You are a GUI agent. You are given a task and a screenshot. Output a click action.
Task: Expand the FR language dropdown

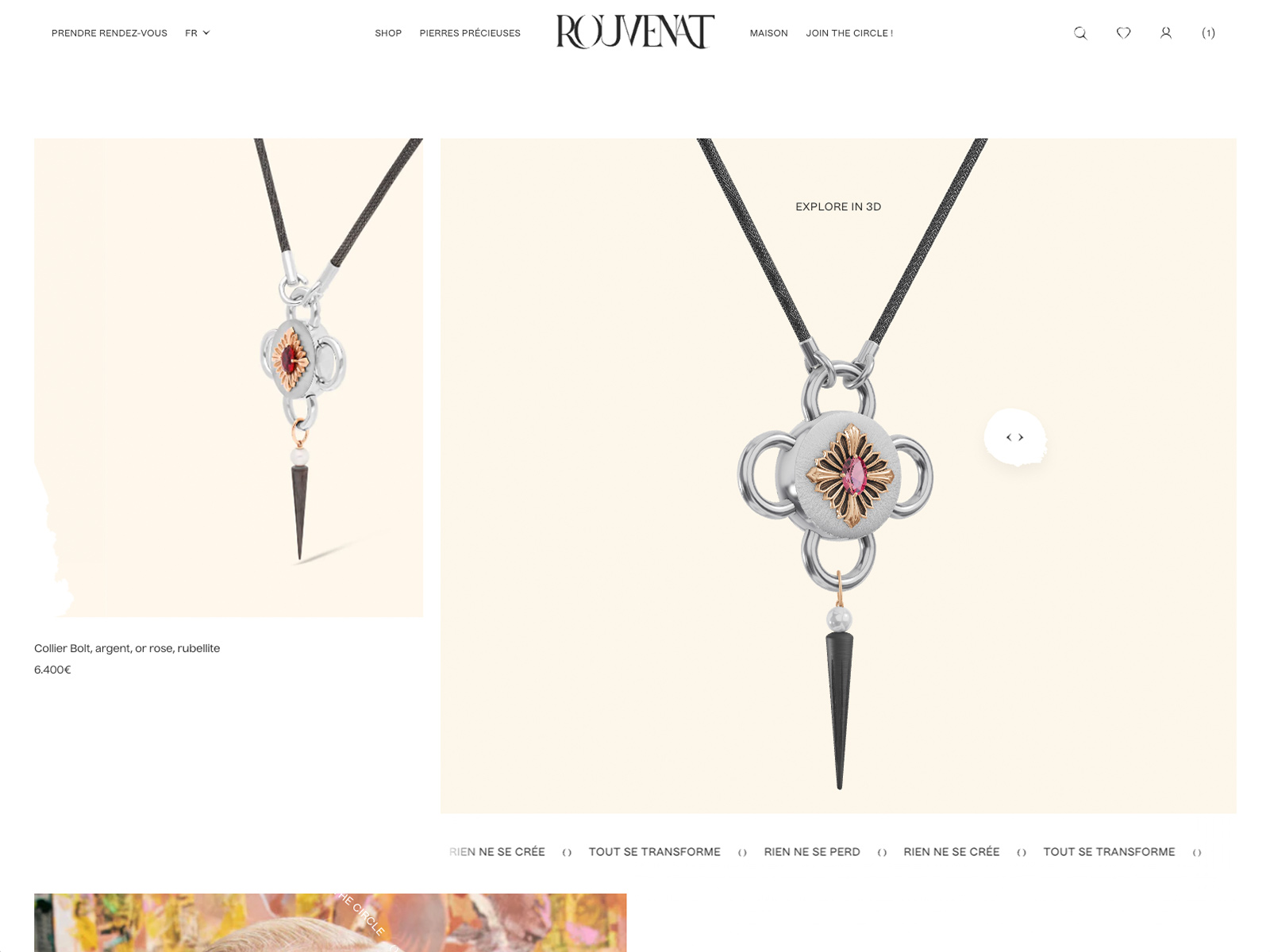(x=197, y=33)
